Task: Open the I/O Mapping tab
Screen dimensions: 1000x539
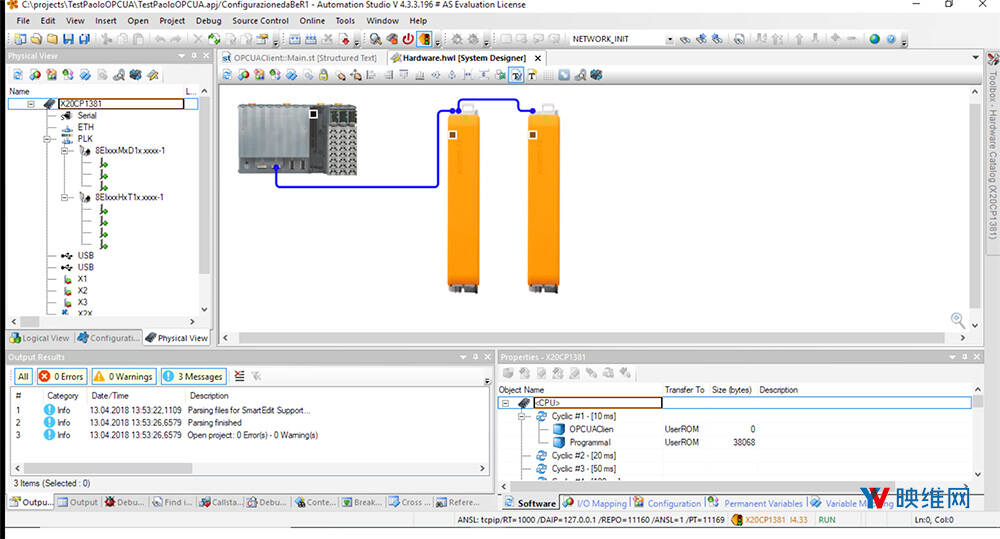Action: [601, 503]
